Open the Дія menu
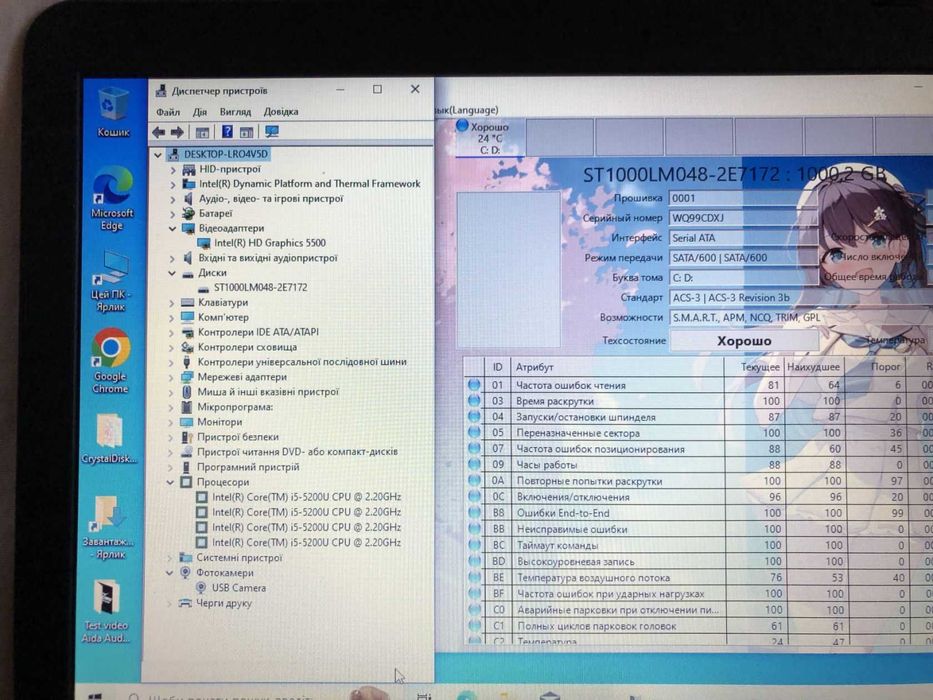 coord(200,112)
